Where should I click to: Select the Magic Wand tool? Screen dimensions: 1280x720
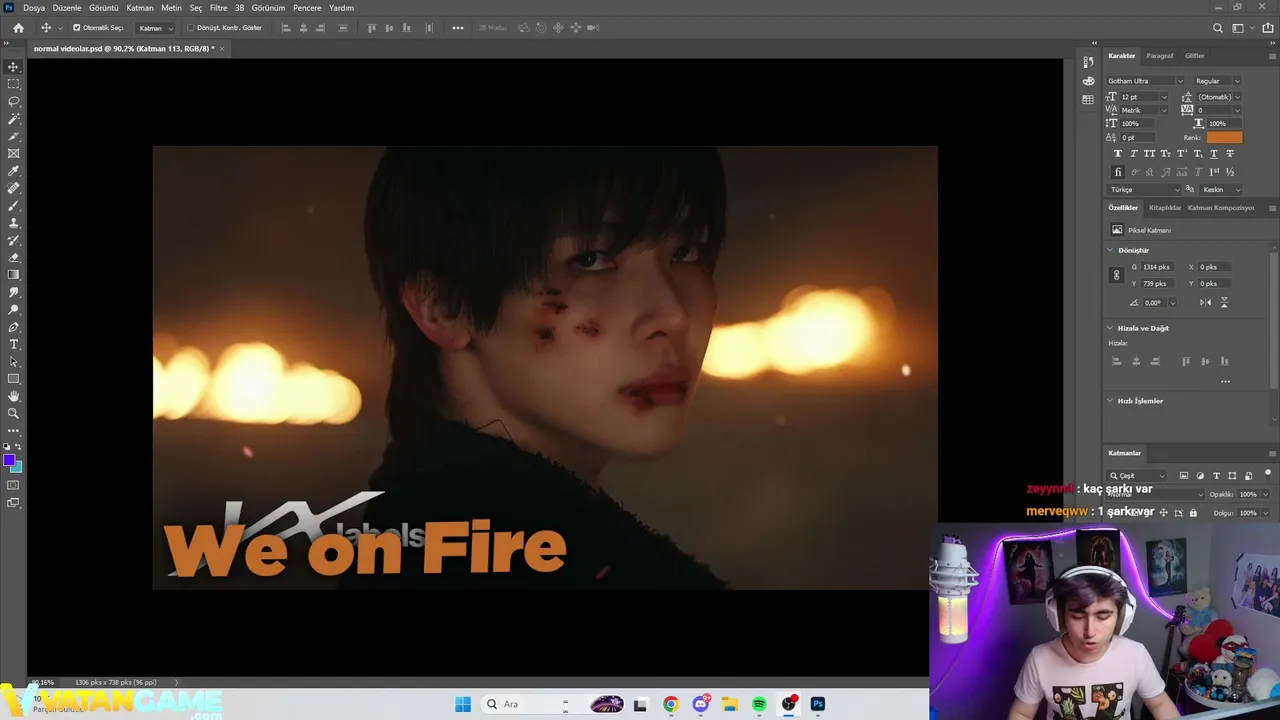13,119
